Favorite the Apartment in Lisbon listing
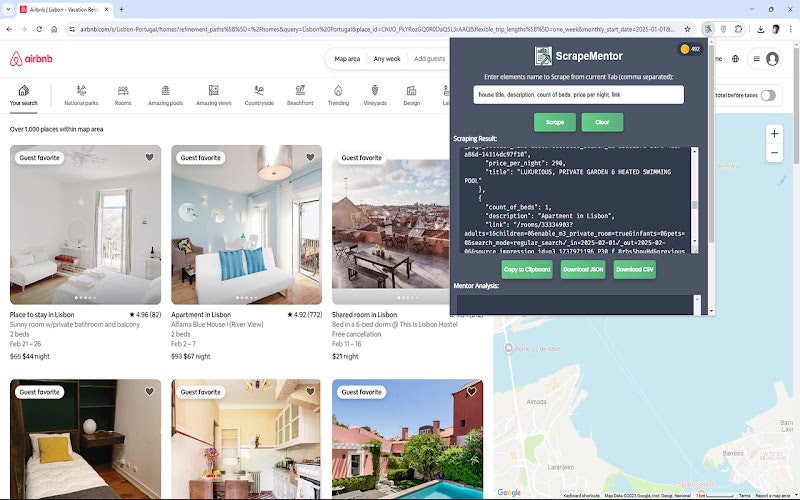Viewport: 800px width, 500px height. pos(310,157)
